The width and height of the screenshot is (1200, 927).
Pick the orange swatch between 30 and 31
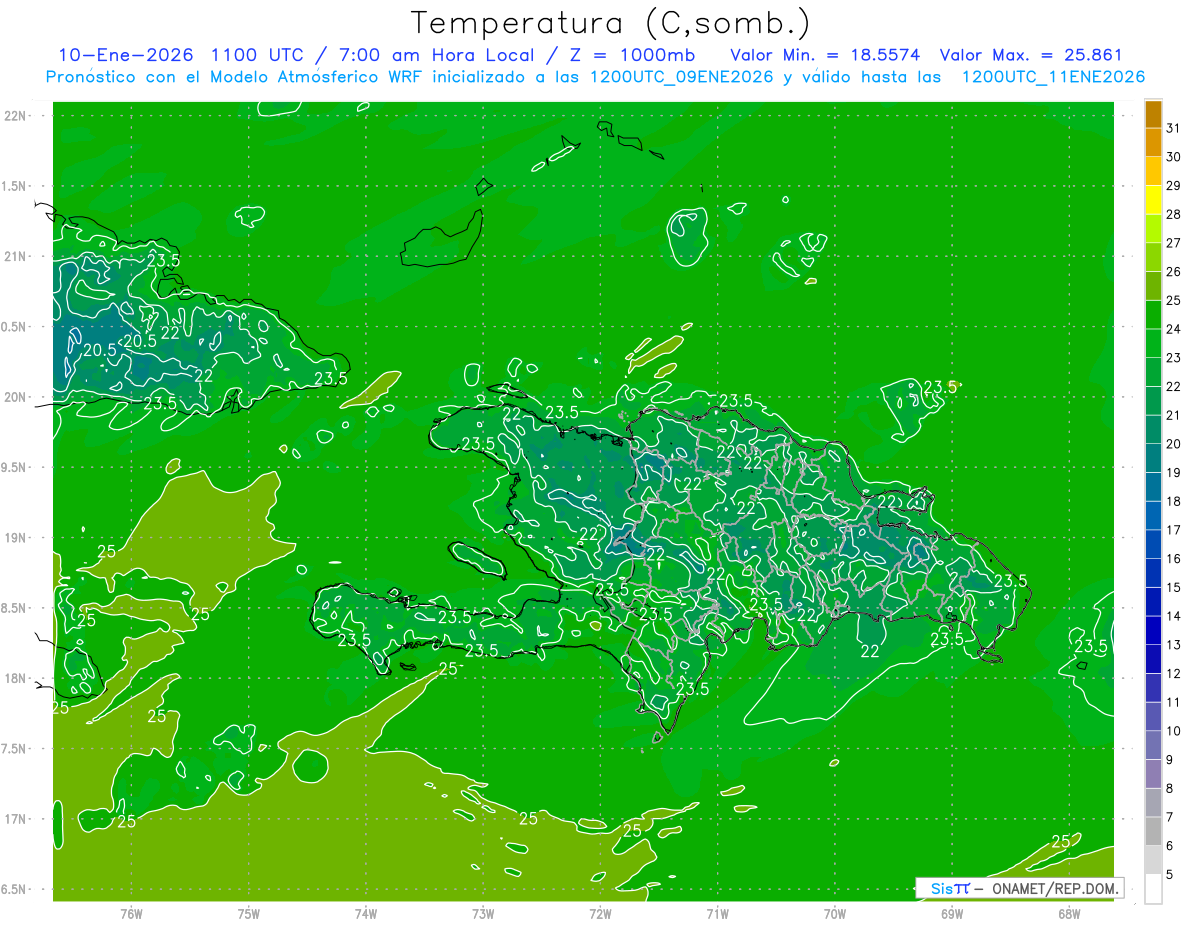(x=1153, y=143)
